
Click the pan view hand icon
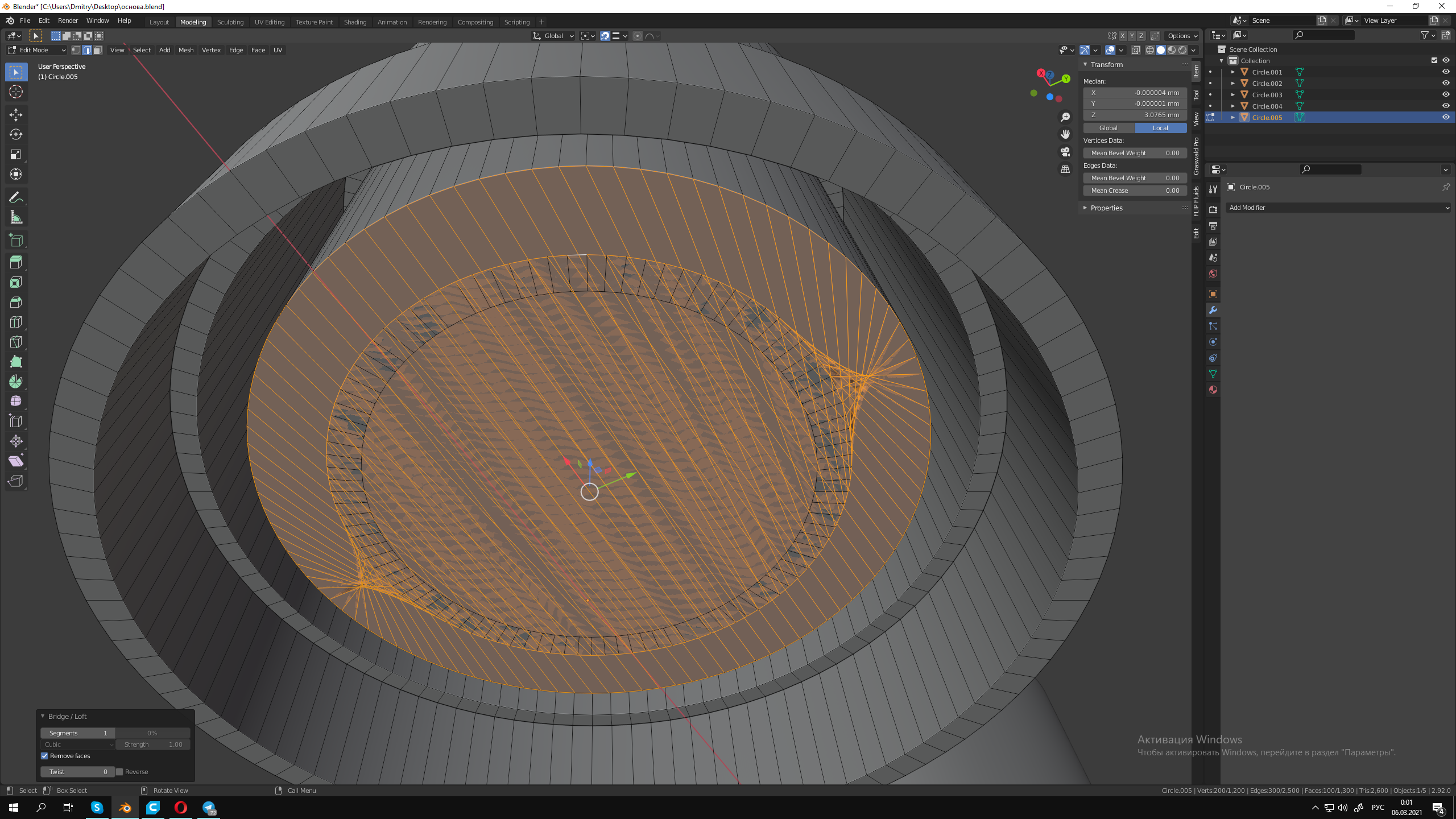point(1065,135)
